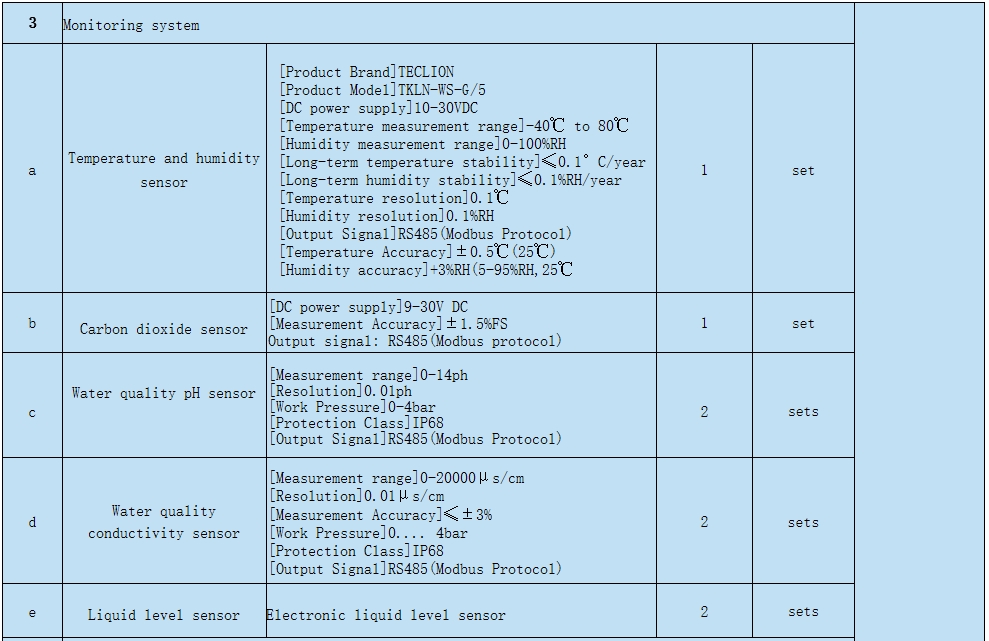Select the "Electronic liquid level sensor" description cell
989x641 pixels.
(x=386, y=615)
